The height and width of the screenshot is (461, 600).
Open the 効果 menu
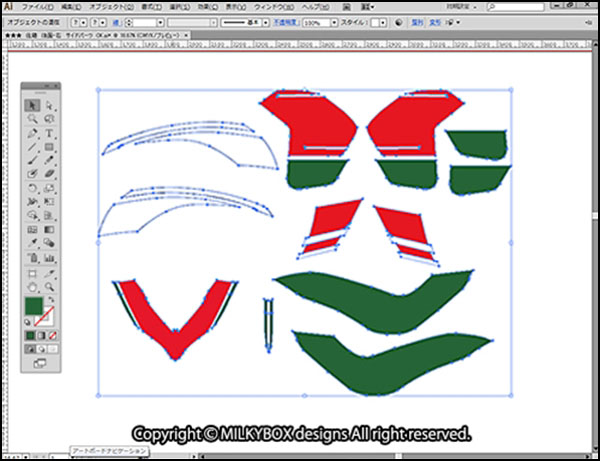coord(208,7)
